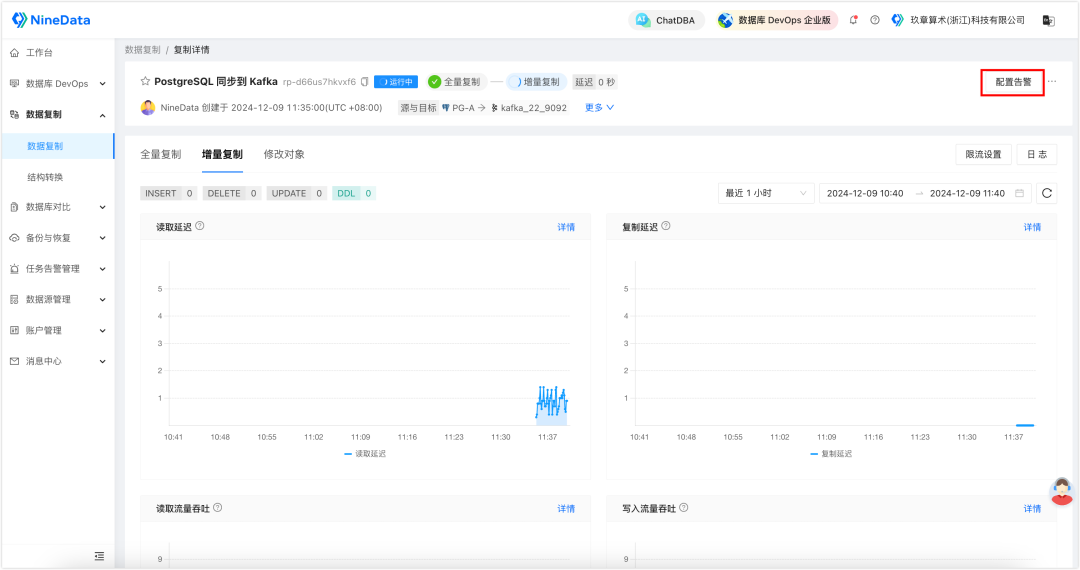Open 详情 link for 写入流量吞吐 chart
1080x570 pixels.
pos(1032,509)
